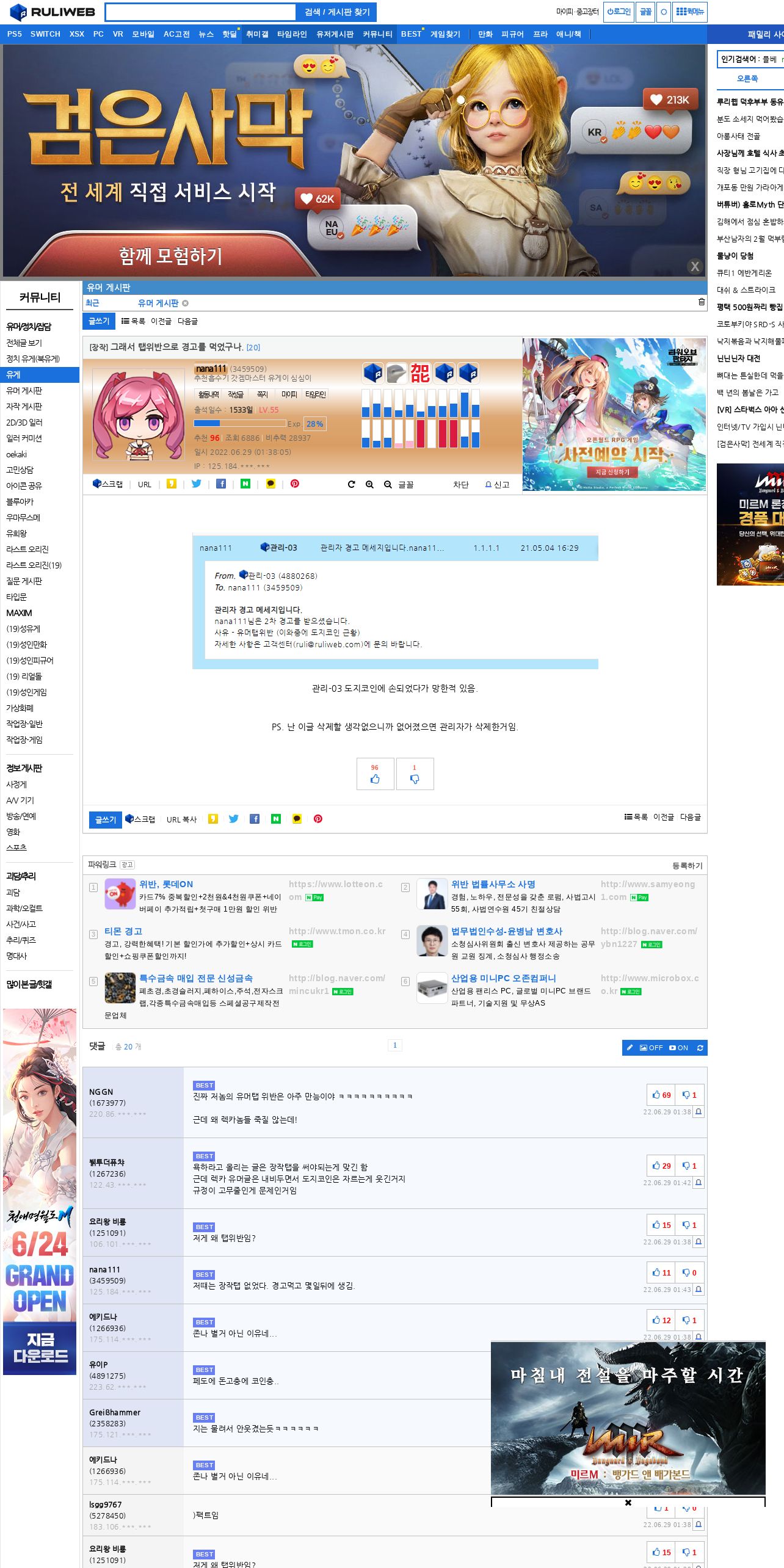Click comment page number 1

pos(394,1045)
